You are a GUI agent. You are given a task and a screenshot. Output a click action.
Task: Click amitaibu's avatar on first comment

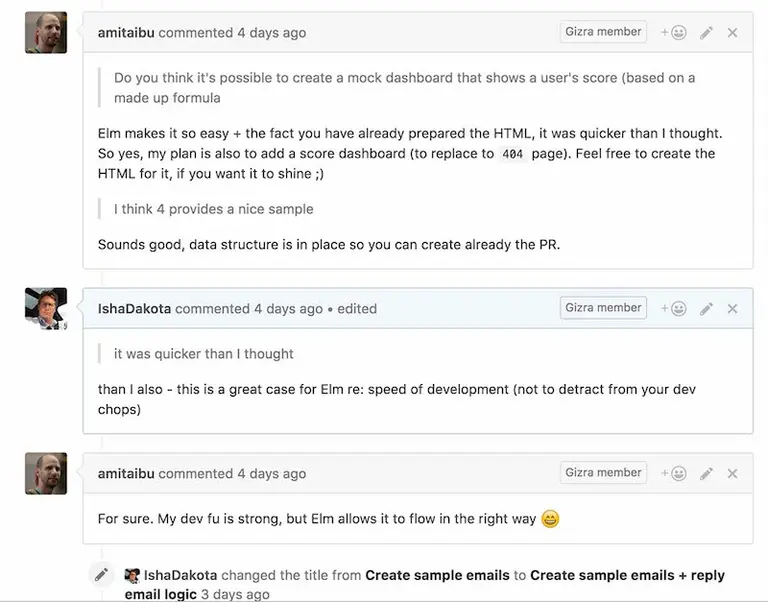(46, 32)
